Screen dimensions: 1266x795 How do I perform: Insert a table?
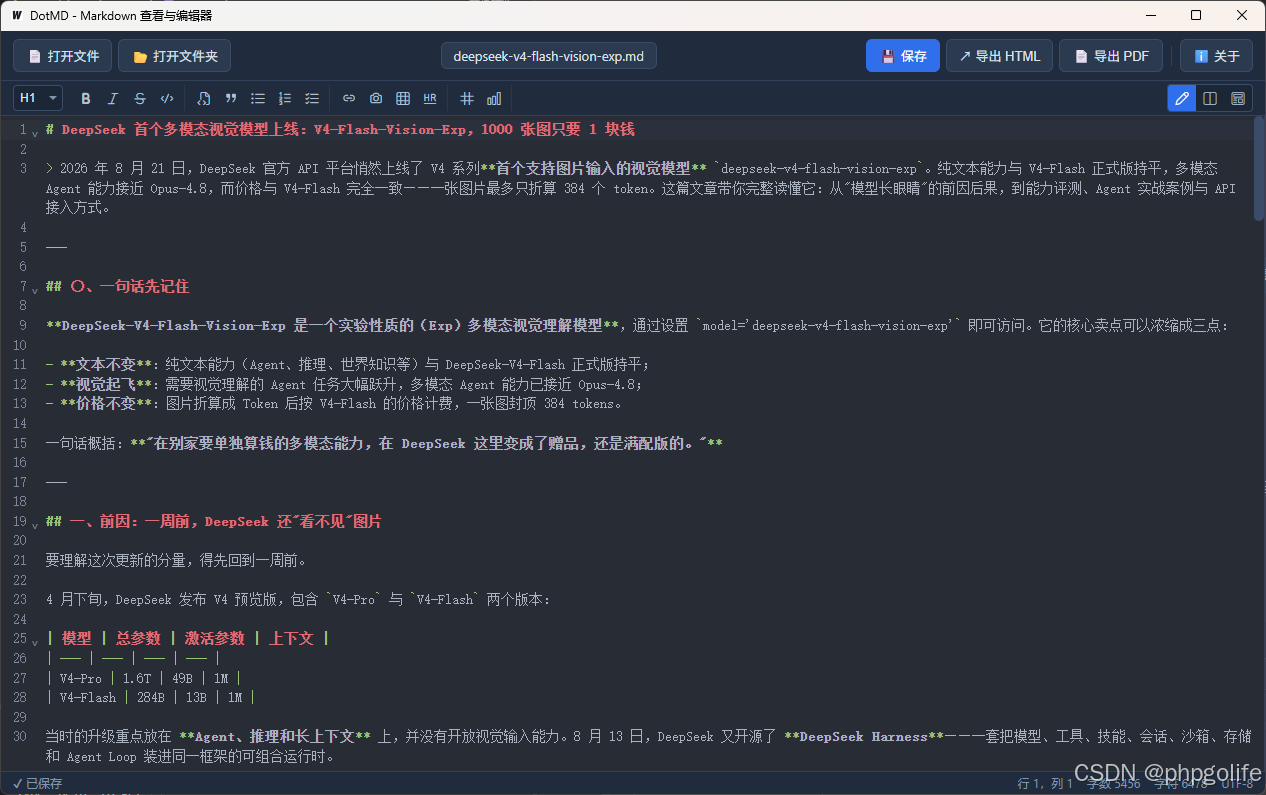pos(403,98)
